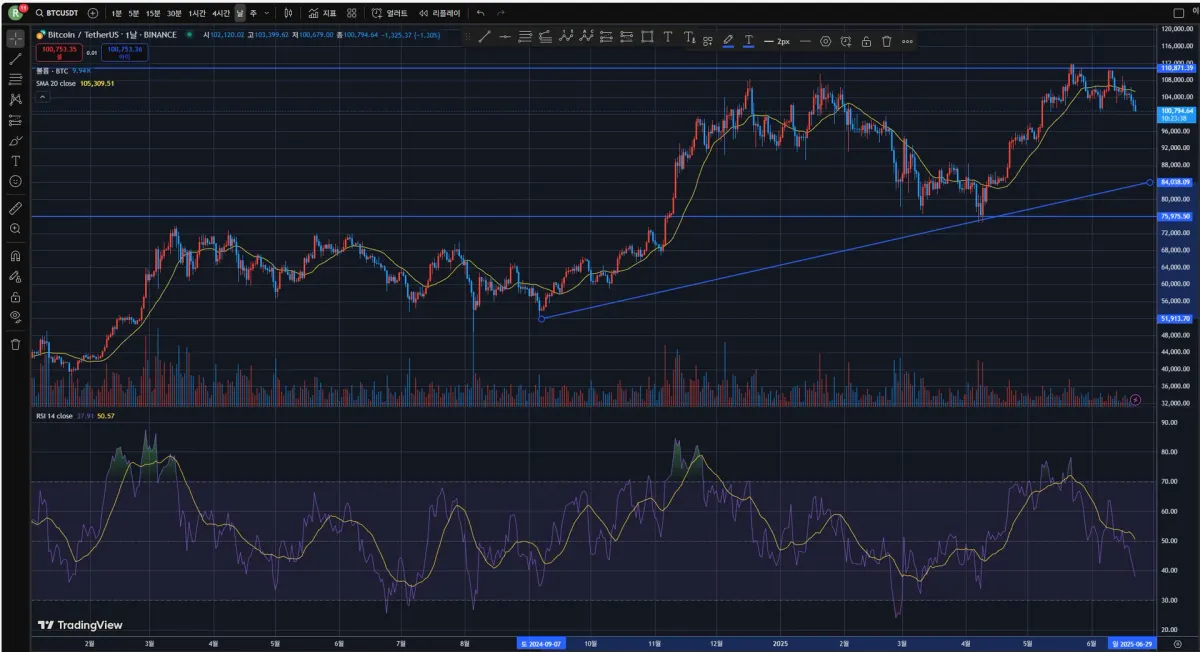Undo the last action
The width and height of the screenshot is (1200, 652).
(480, 13)
